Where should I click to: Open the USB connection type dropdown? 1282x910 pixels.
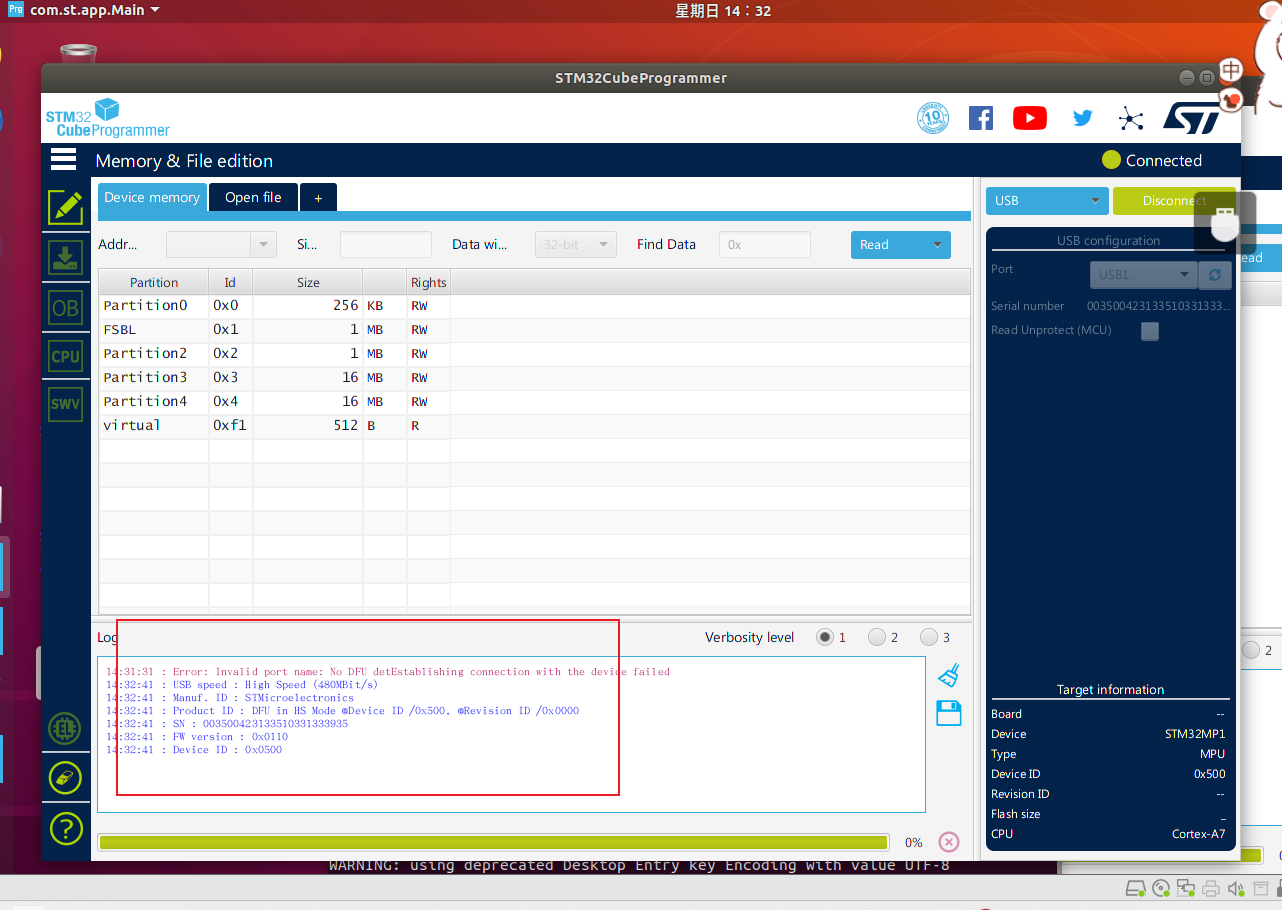1047,200
